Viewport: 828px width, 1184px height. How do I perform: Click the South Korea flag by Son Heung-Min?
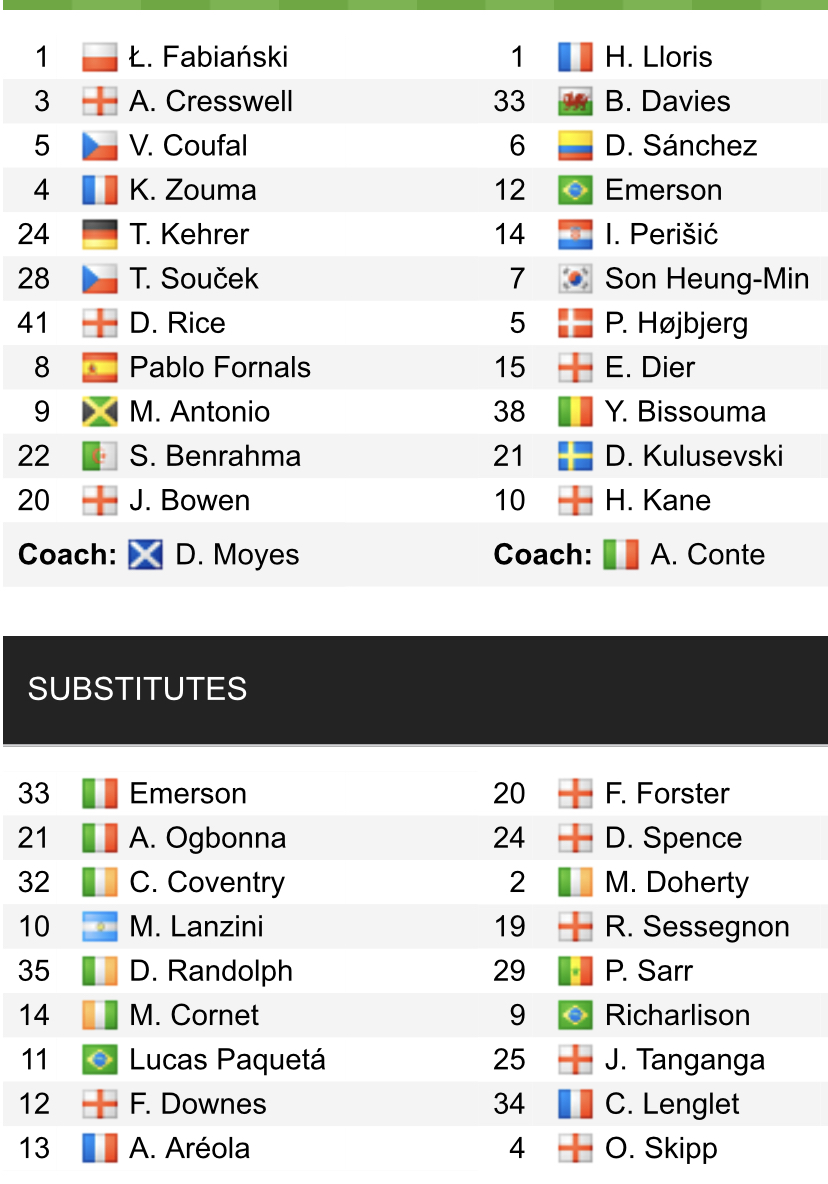coord(575,279)
